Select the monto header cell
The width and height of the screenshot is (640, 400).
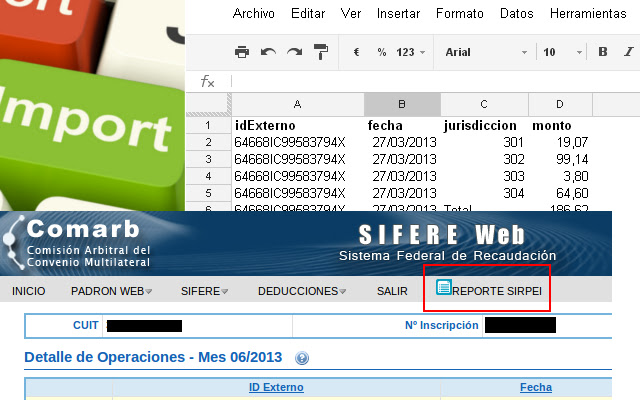(x=560, y=125)
